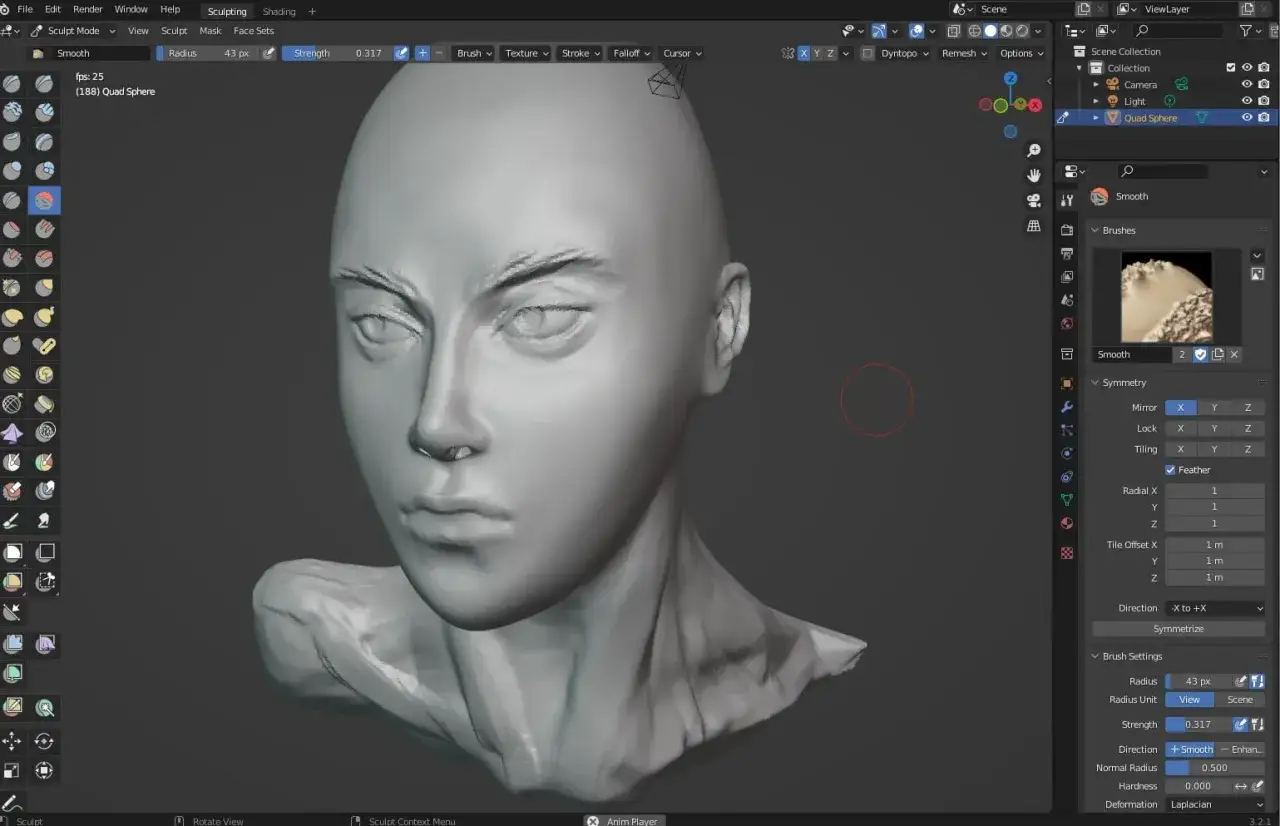The height and width of the screenshot is (826, 1280).
Task: Disable Quad Sphere in renders with camera icon
Action: pos(1264,118)
